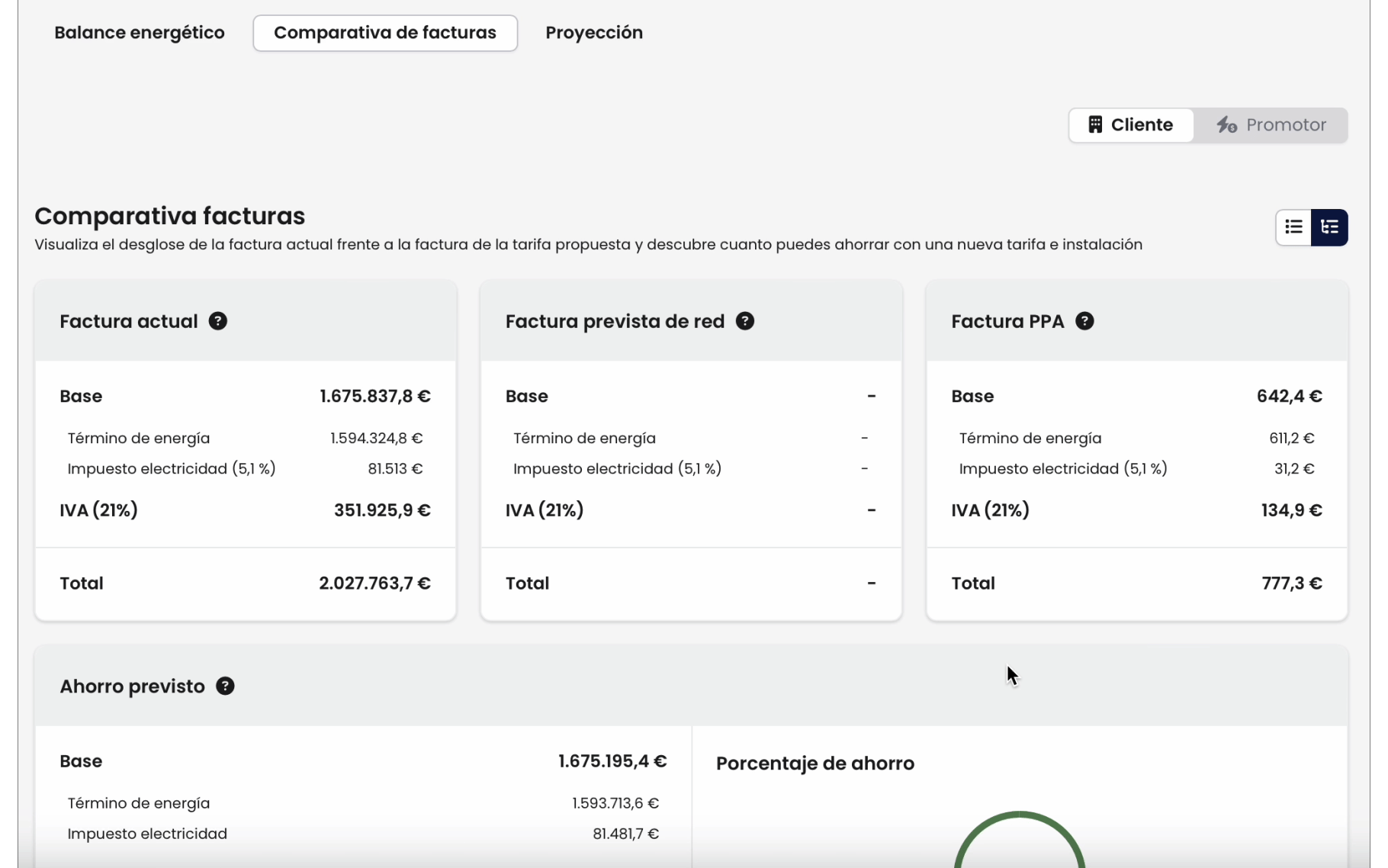This screenshot has height=868, width=1388.
Task: Toggle view to Cliente
Action: click(1131, 125)
